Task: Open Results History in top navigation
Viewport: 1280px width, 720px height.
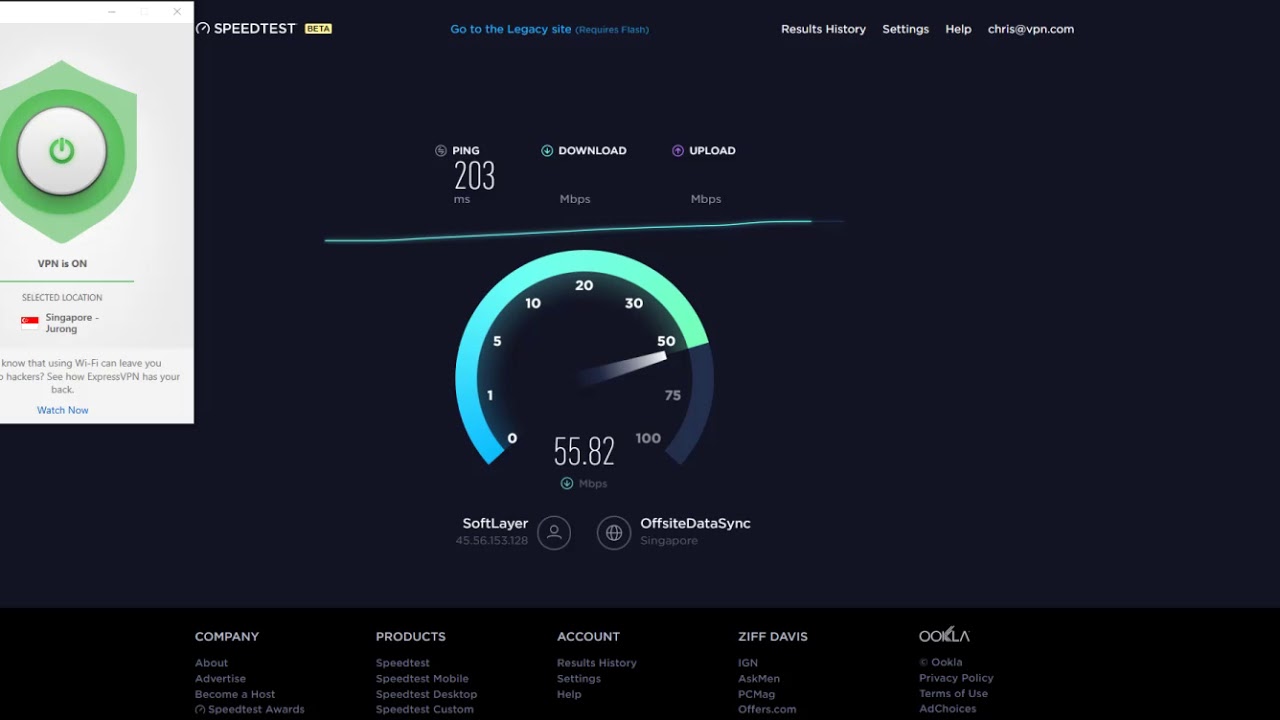Action: coord(823,29)
